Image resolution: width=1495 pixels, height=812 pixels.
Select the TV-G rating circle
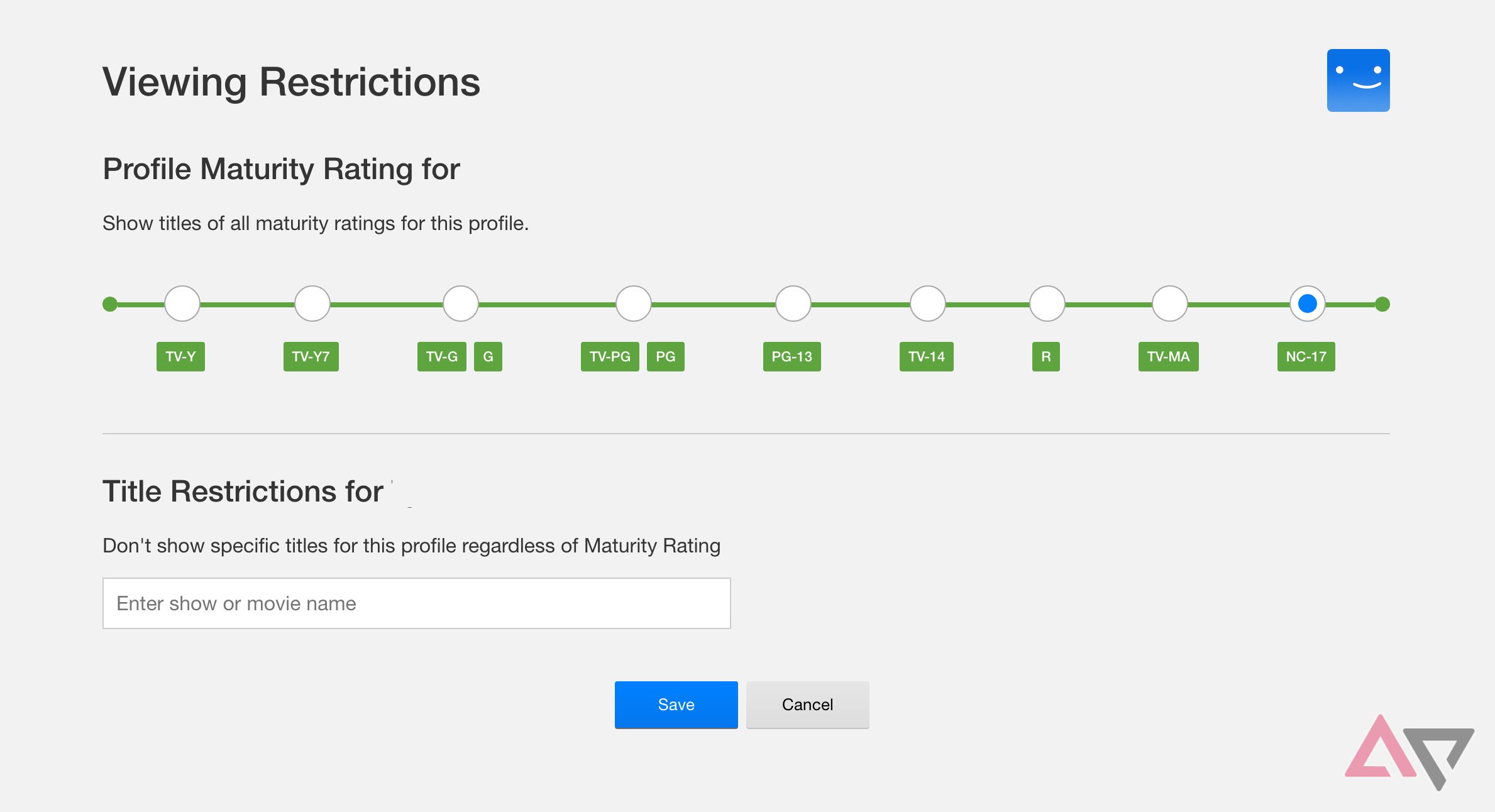tap(460, 303)
